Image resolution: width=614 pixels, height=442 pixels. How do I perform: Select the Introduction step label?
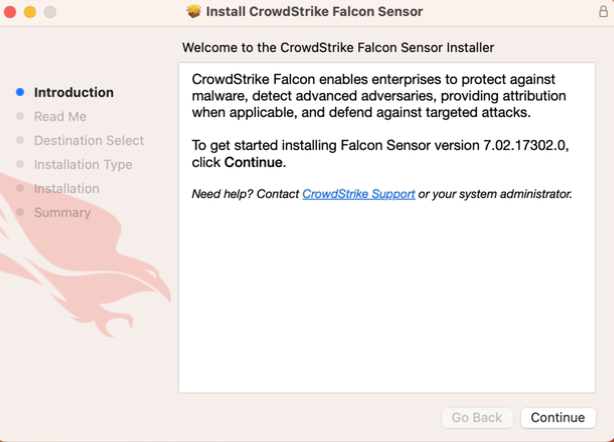pos(74,92)
